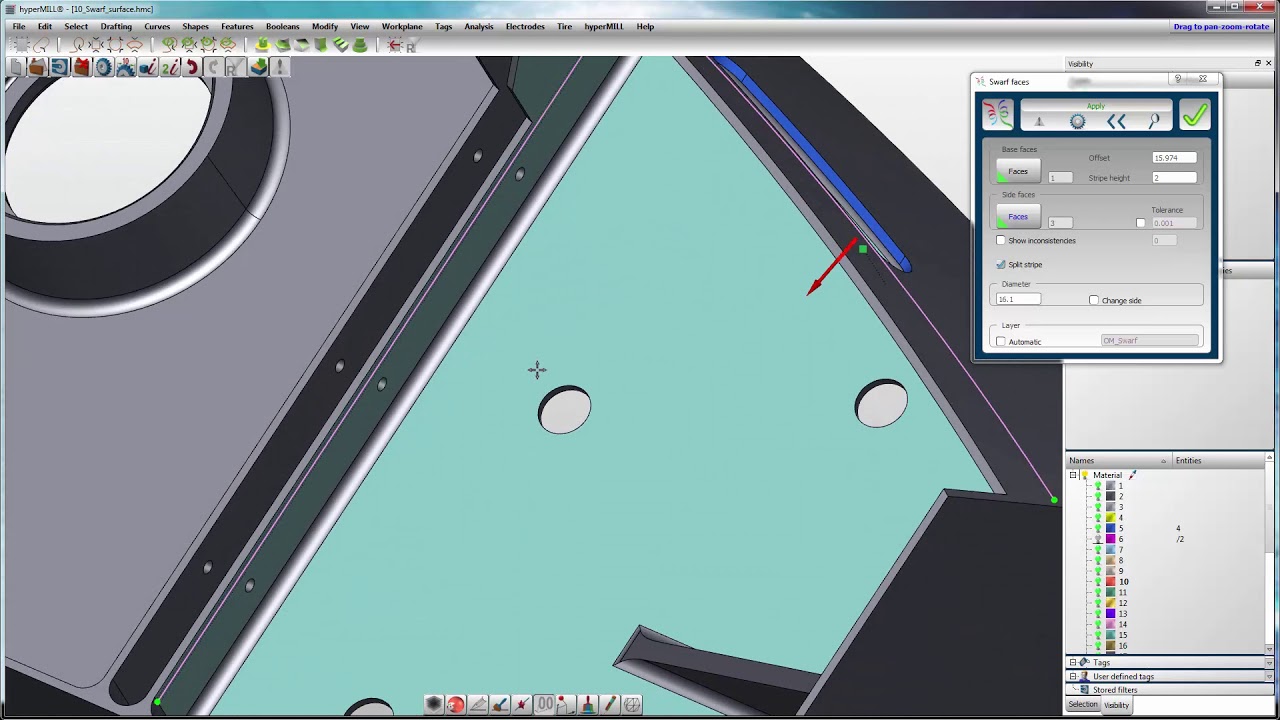Click the warning triangle icon under Apply
1280x720 pixels.
tap(1039, 122)
